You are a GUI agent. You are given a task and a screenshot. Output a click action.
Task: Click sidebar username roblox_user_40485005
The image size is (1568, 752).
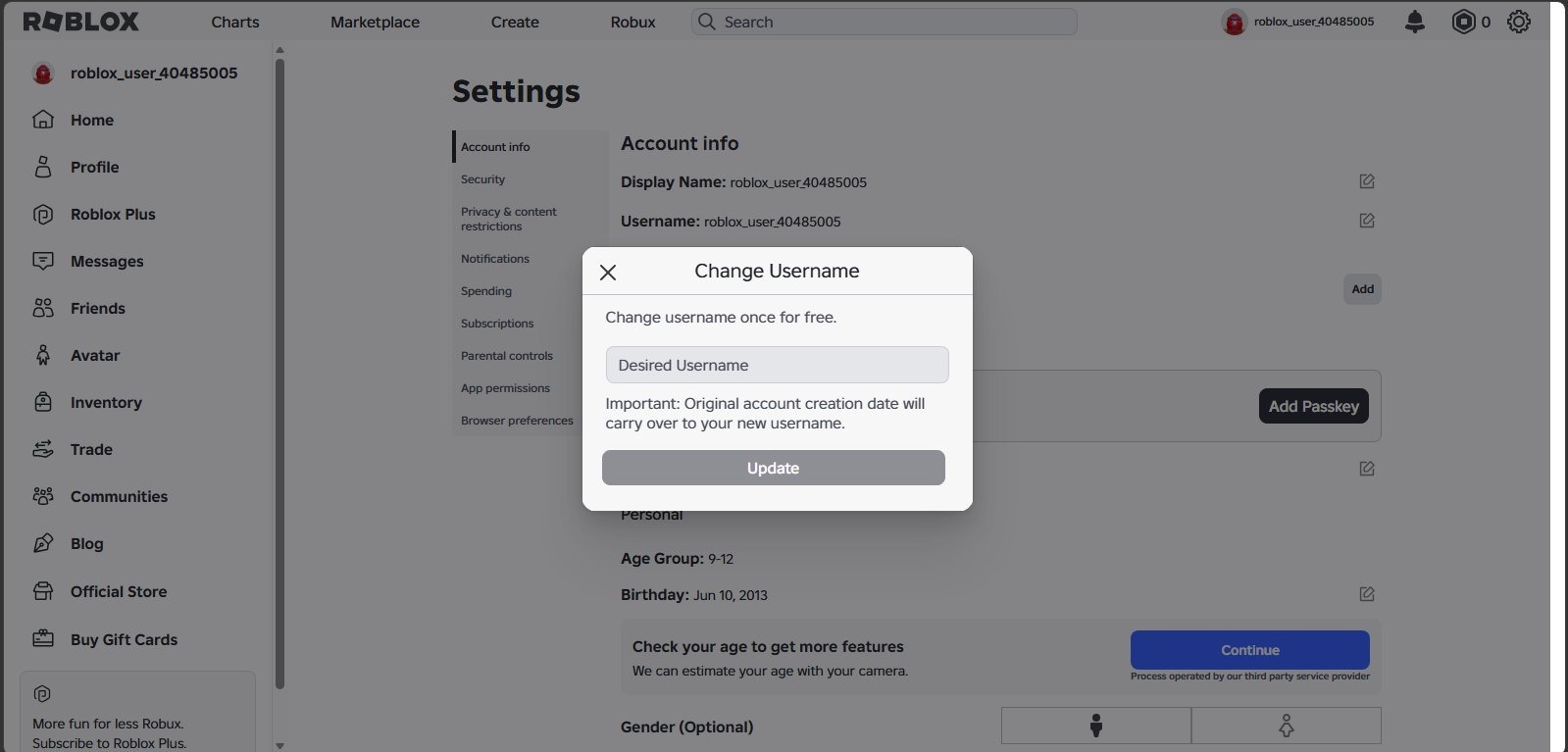pos(154,73)
